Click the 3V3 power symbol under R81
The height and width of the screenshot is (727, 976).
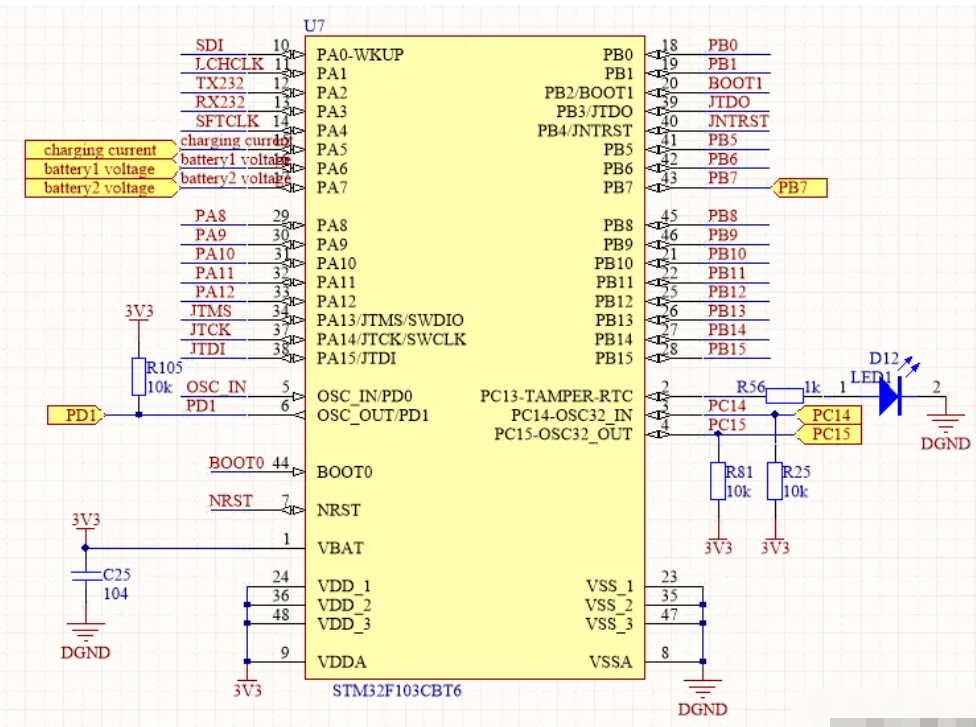718,546
